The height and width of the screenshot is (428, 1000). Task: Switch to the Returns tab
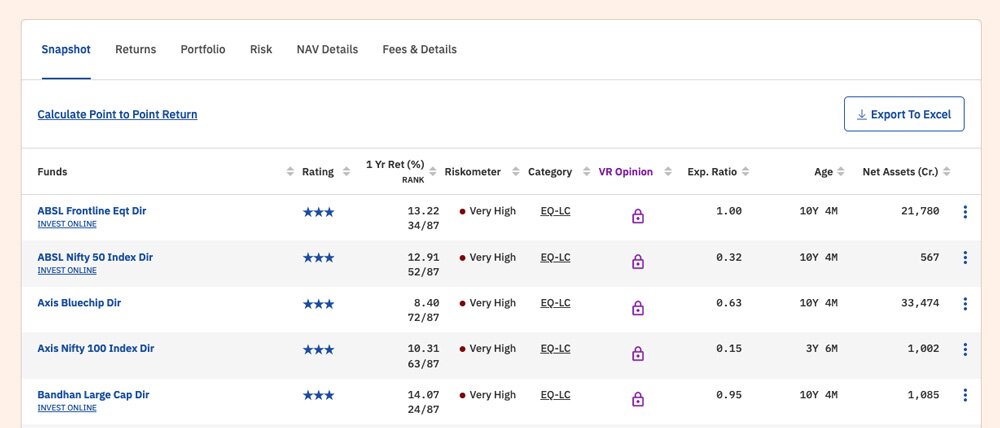point(135,50)
